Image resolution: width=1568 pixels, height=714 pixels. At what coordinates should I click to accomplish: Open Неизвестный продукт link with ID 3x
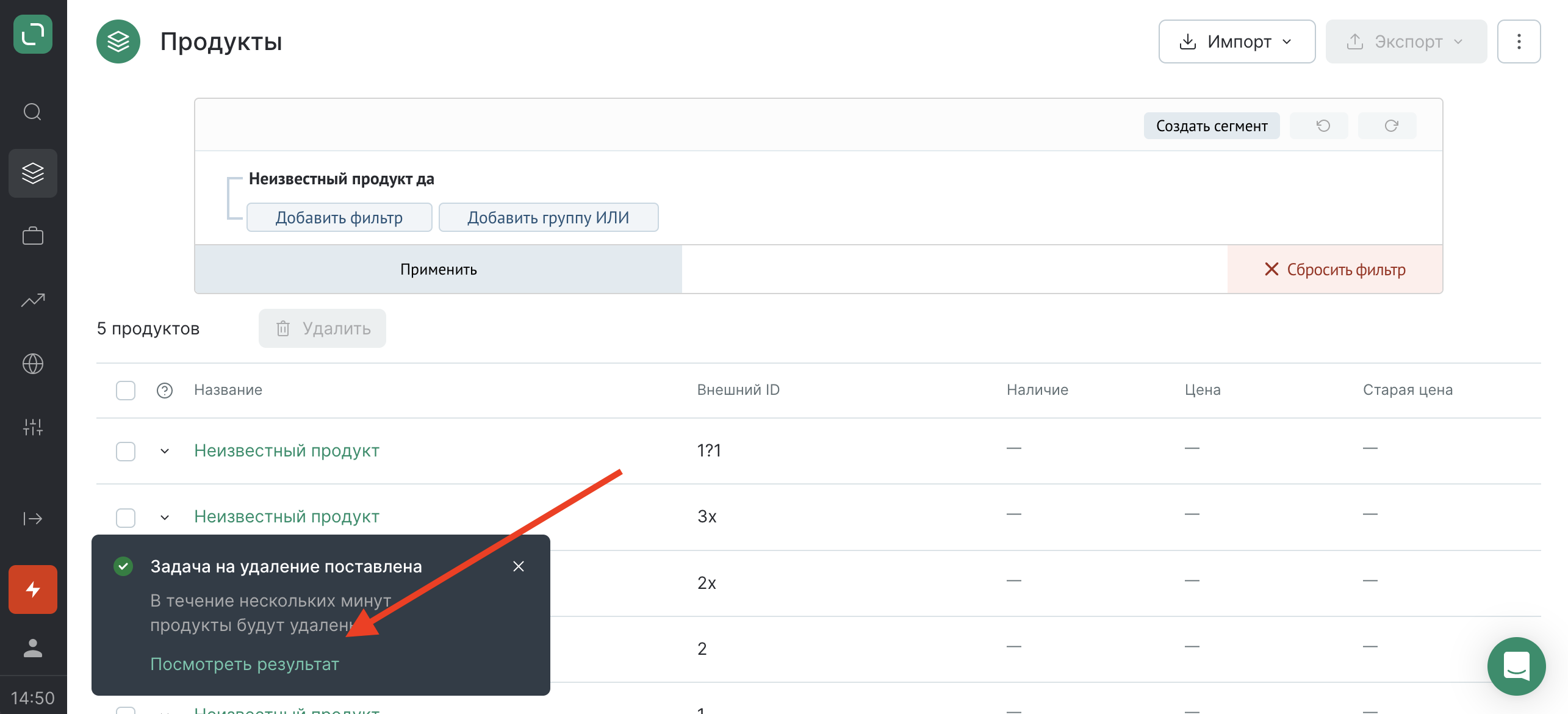(x=287, y=516)
